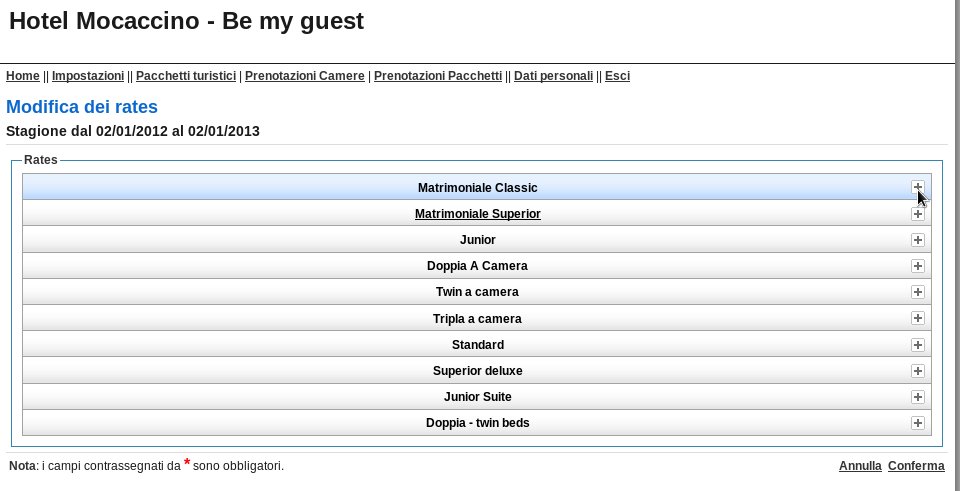Click Annulla to cancel changes
Viewport: 960px width, 491px height.
point(860,466)
